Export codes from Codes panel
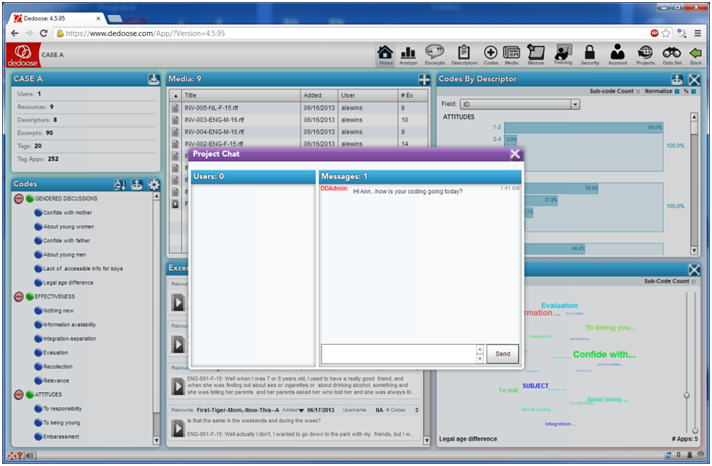 [137, 184]
